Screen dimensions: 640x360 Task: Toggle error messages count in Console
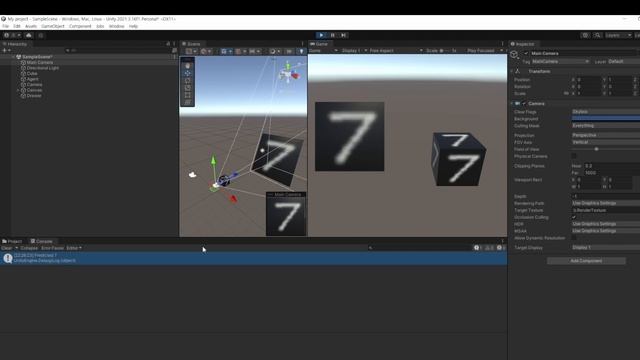coord(501,248)
